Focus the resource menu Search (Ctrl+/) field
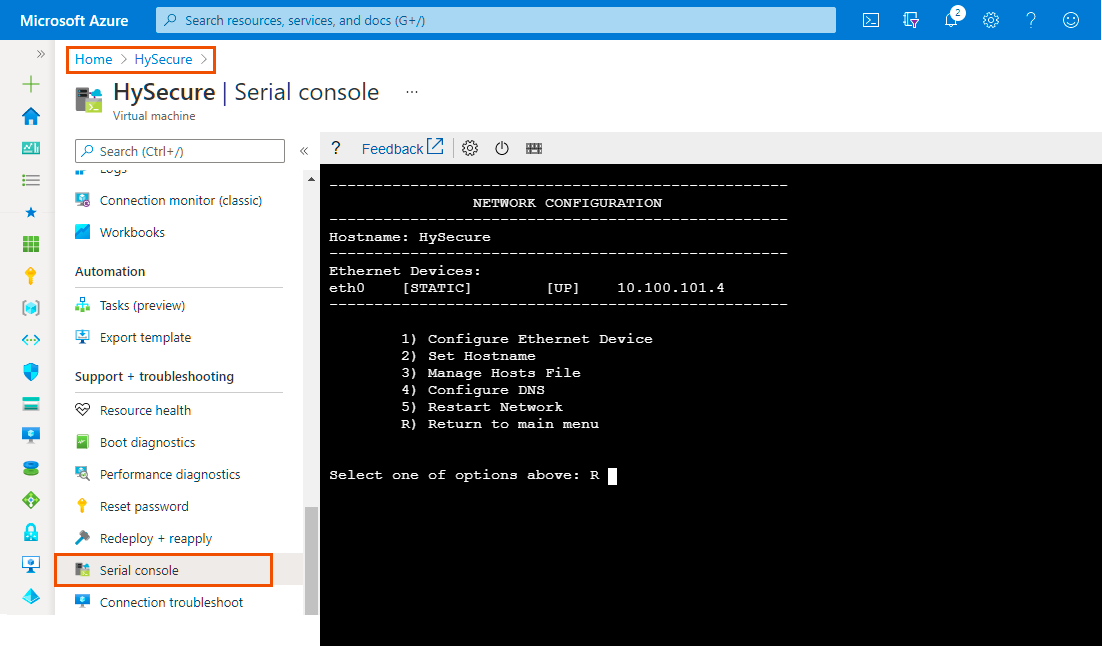The height and width of the screenshot is (646, 1102). tap(180, 151)
